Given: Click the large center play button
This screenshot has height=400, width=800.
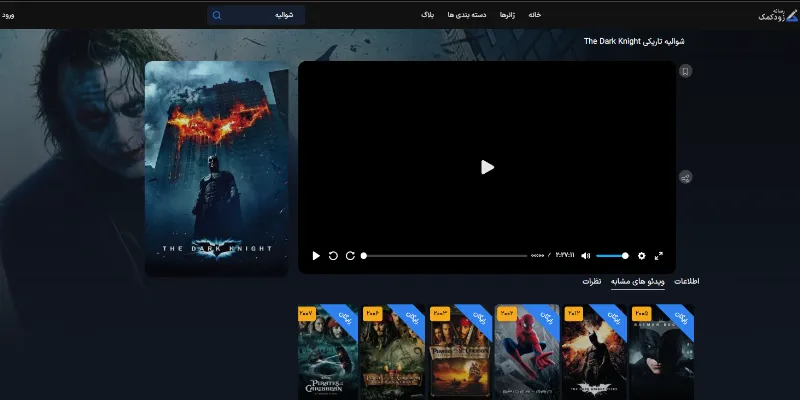Looking at the screenshot, I should tap(487, 167).
